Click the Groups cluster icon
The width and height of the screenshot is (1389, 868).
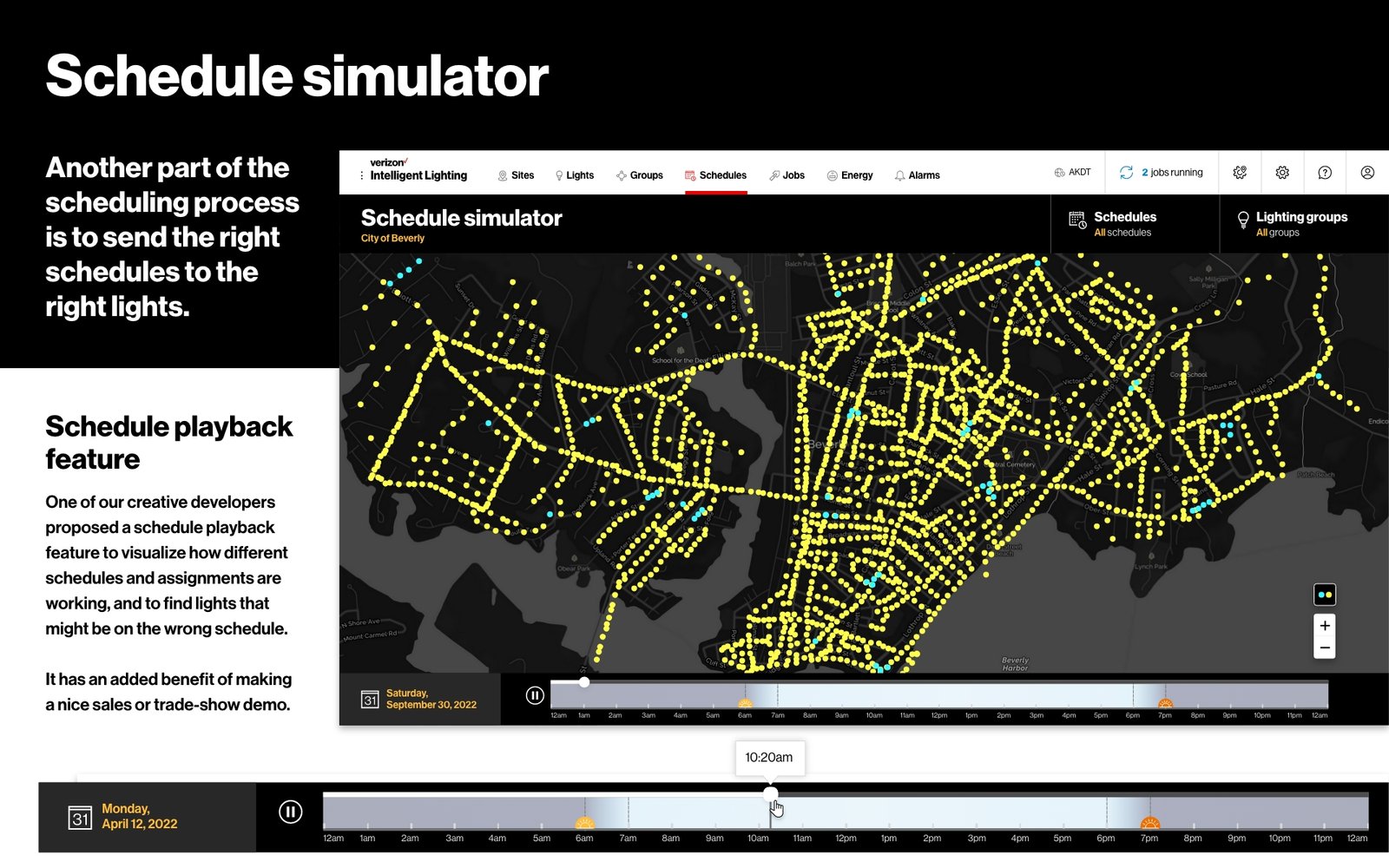coord(621,175)
